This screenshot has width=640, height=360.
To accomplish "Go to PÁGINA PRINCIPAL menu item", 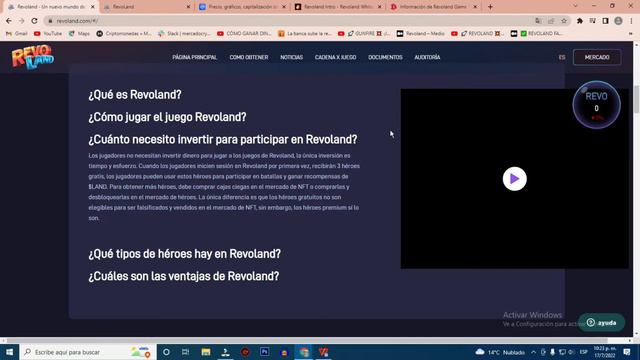I will (194, 57).
